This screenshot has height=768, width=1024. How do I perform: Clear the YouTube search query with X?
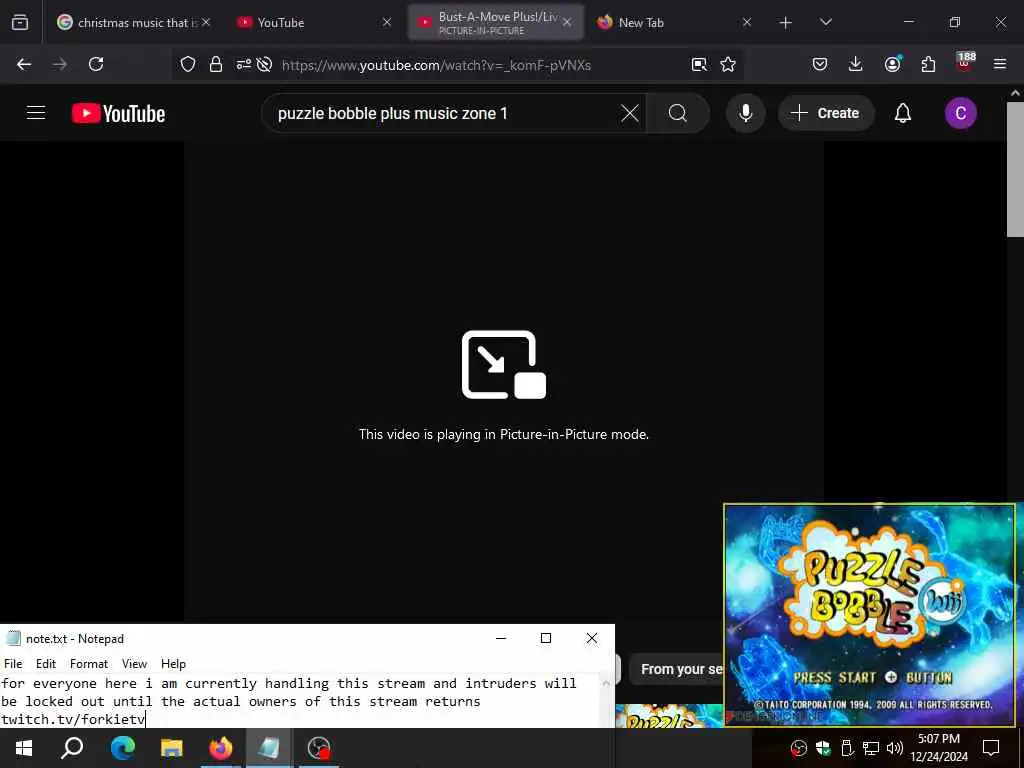click(630, 113)
